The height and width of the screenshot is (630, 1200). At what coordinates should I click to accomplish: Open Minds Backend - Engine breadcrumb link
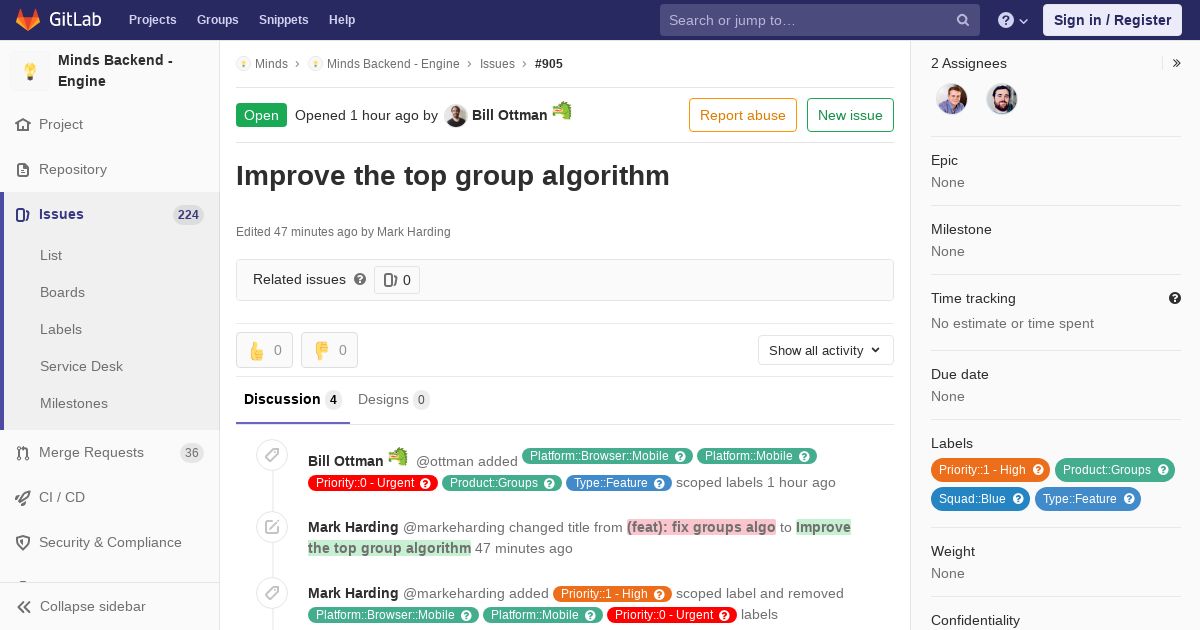tap(393, 64)
